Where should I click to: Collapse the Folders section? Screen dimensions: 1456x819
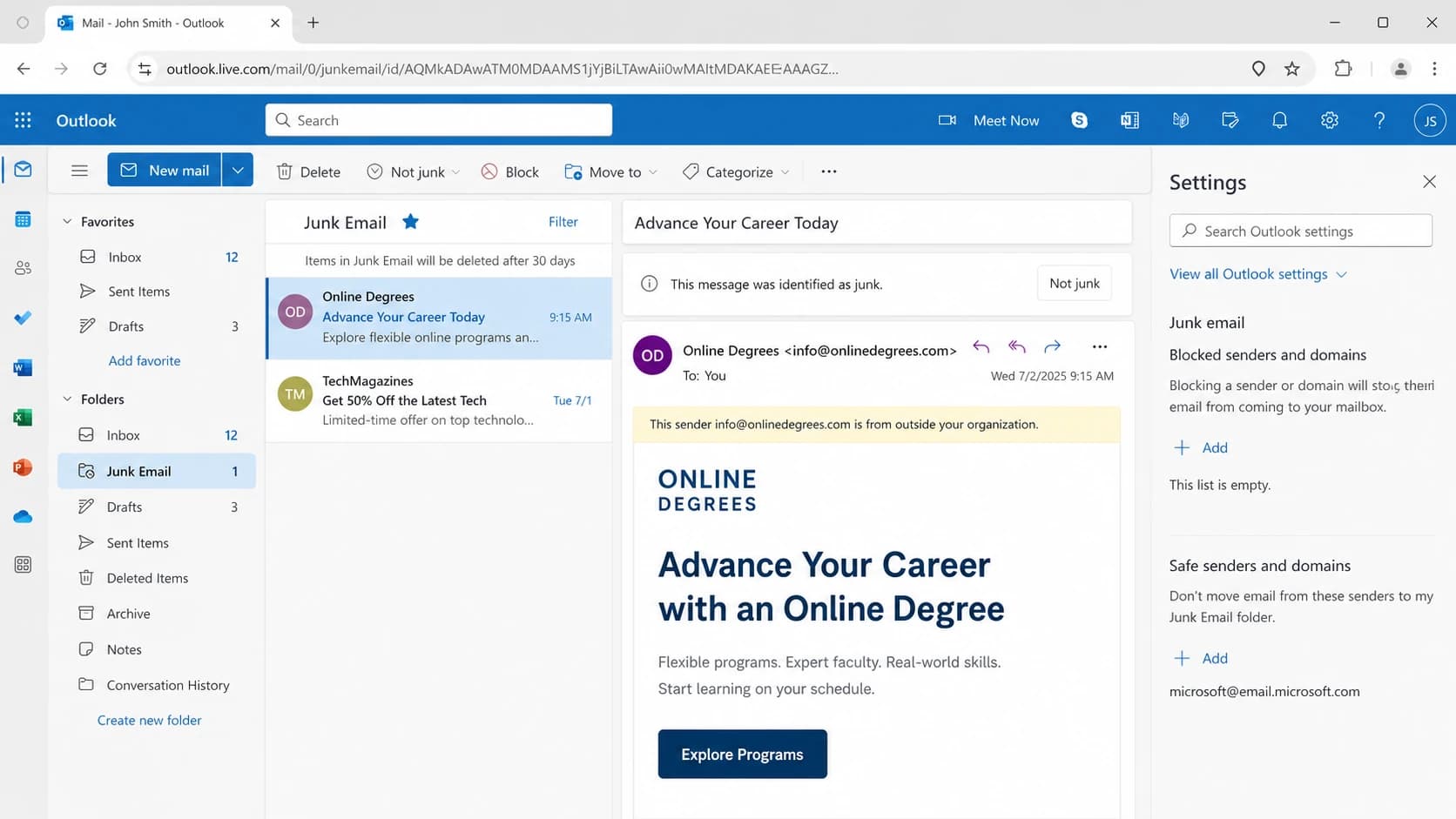pos(67,399)
